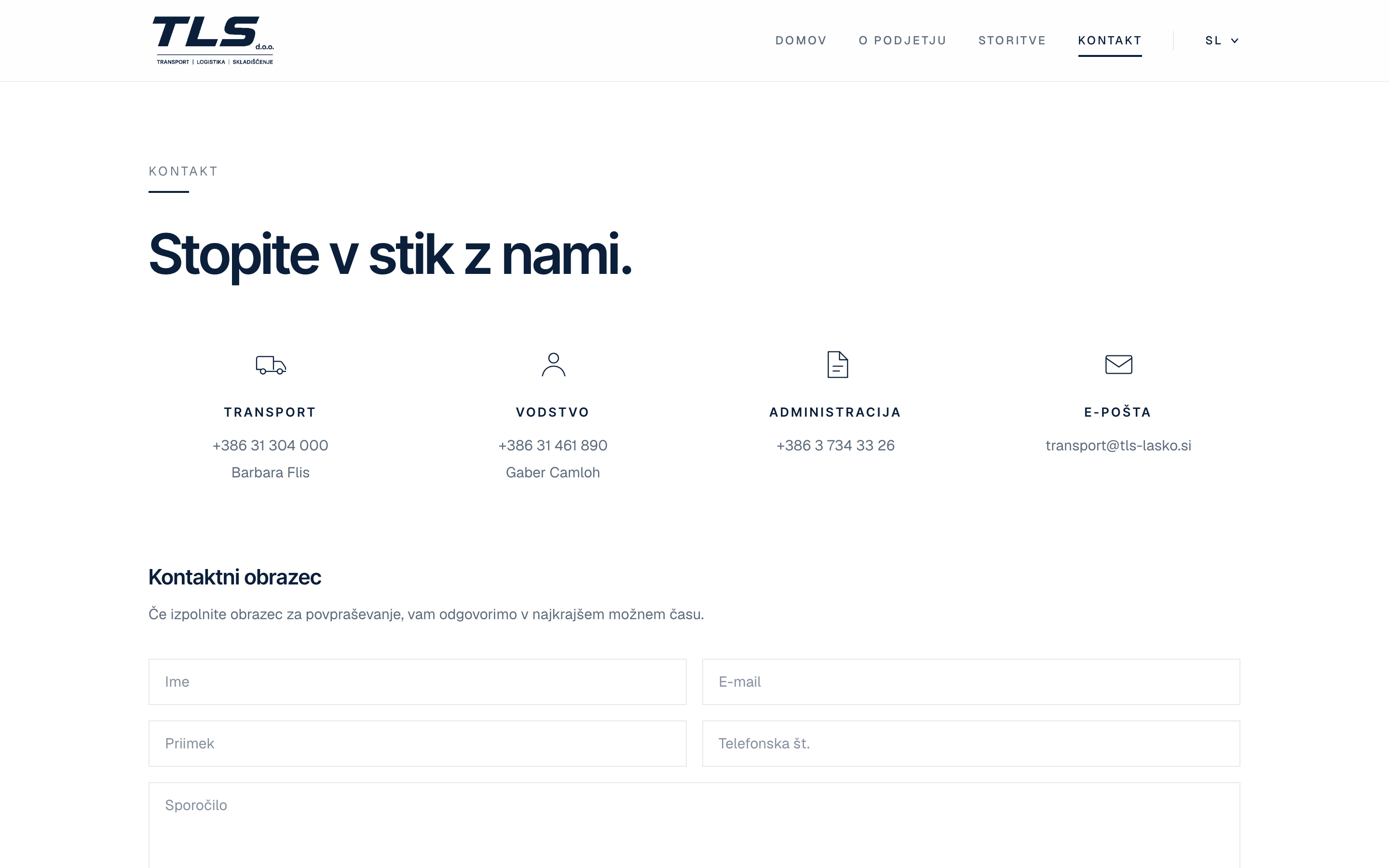The image size is (1389, 868).
Task: Click the name Gaber Camloh
Action: tap(553, 473)
